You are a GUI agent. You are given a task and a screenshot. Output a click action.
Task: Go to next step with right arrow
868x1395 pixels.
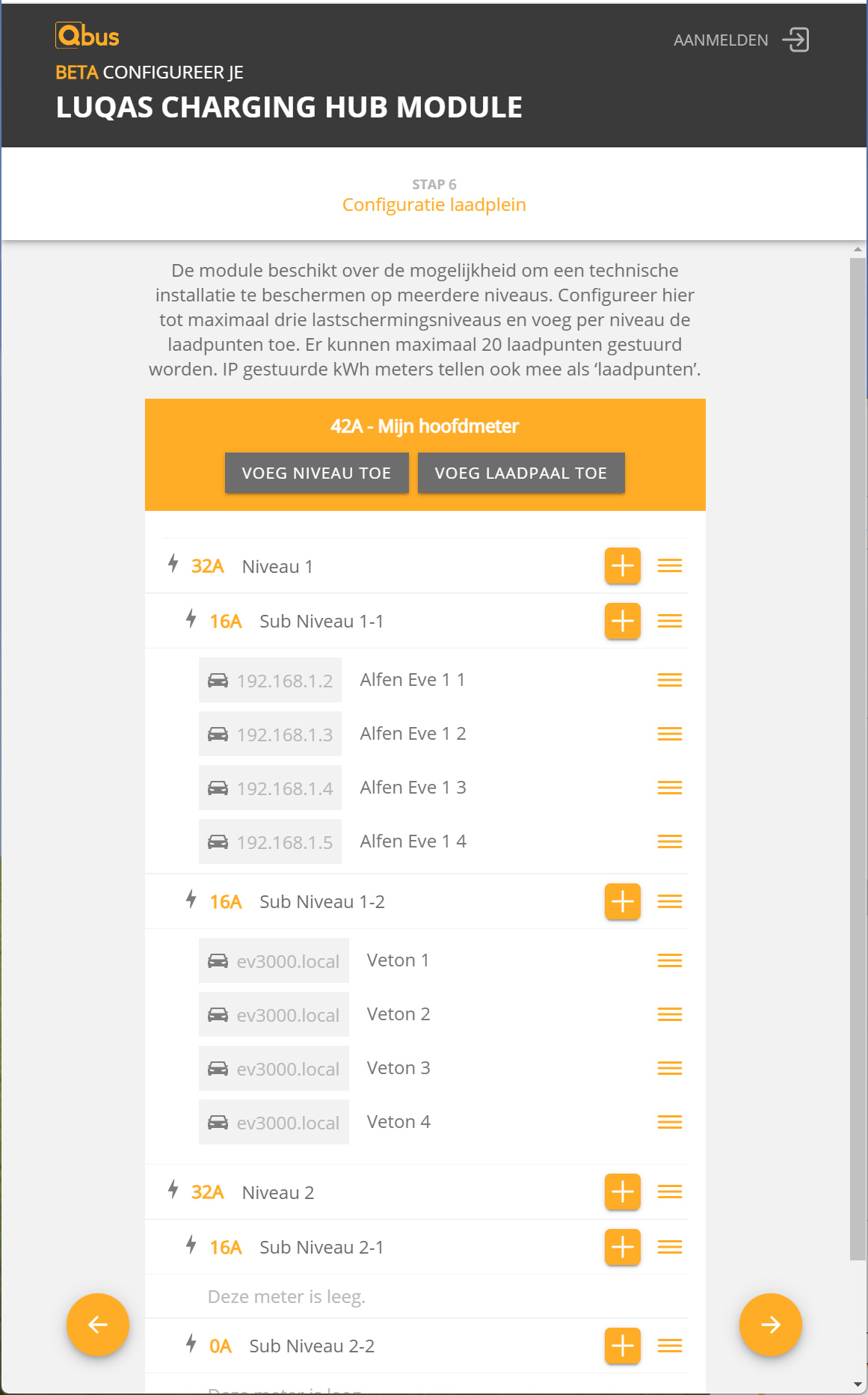[771, 1325]
